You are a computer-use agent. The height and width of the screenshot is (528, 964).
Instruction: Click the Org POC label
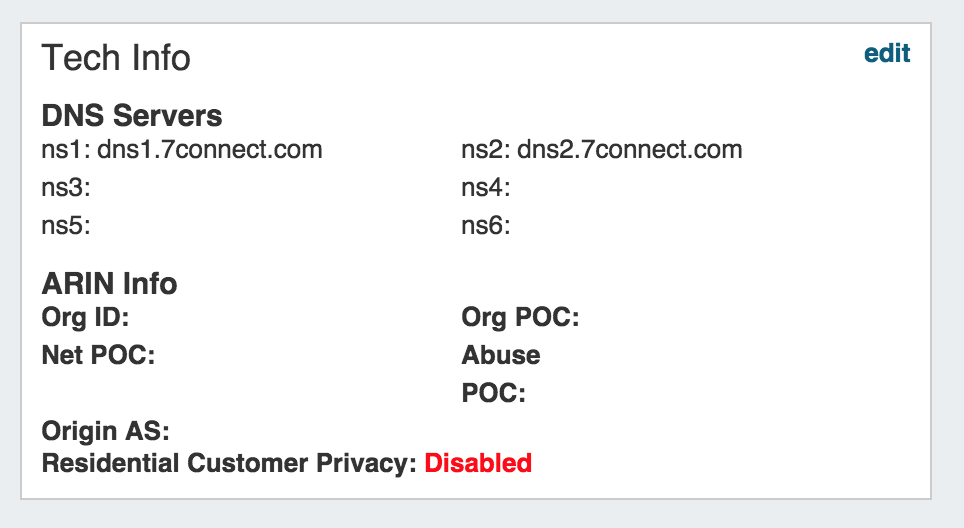click(521, 318)
